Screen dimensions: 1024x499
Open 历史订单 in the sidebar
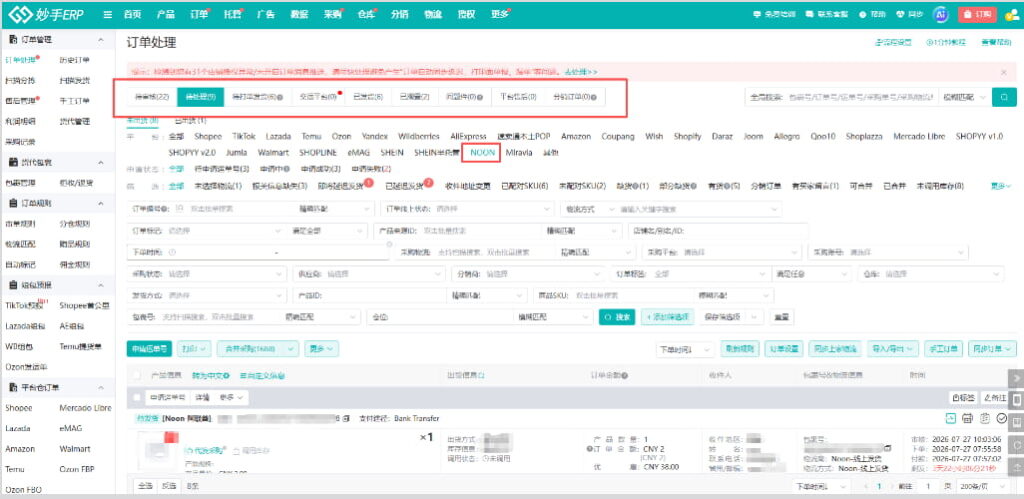74,60
